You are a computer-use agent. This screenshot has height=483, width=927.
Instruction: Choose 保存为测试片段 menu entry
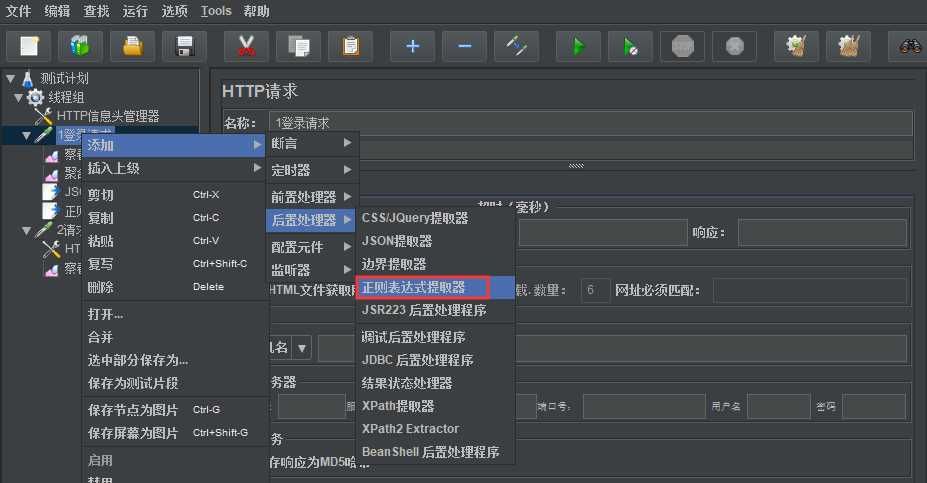(174, 383)
